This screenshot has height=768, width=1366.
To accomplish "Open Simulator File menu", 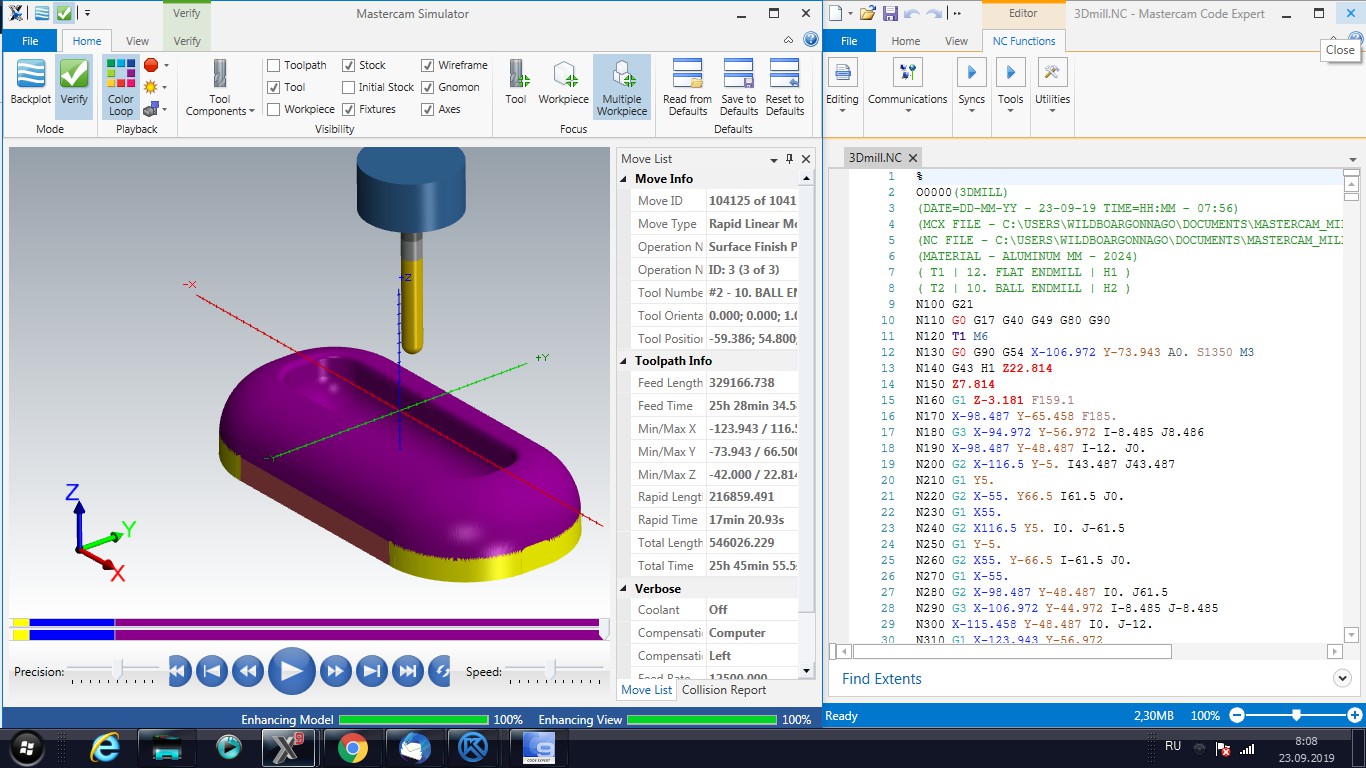I will point(30,41).
